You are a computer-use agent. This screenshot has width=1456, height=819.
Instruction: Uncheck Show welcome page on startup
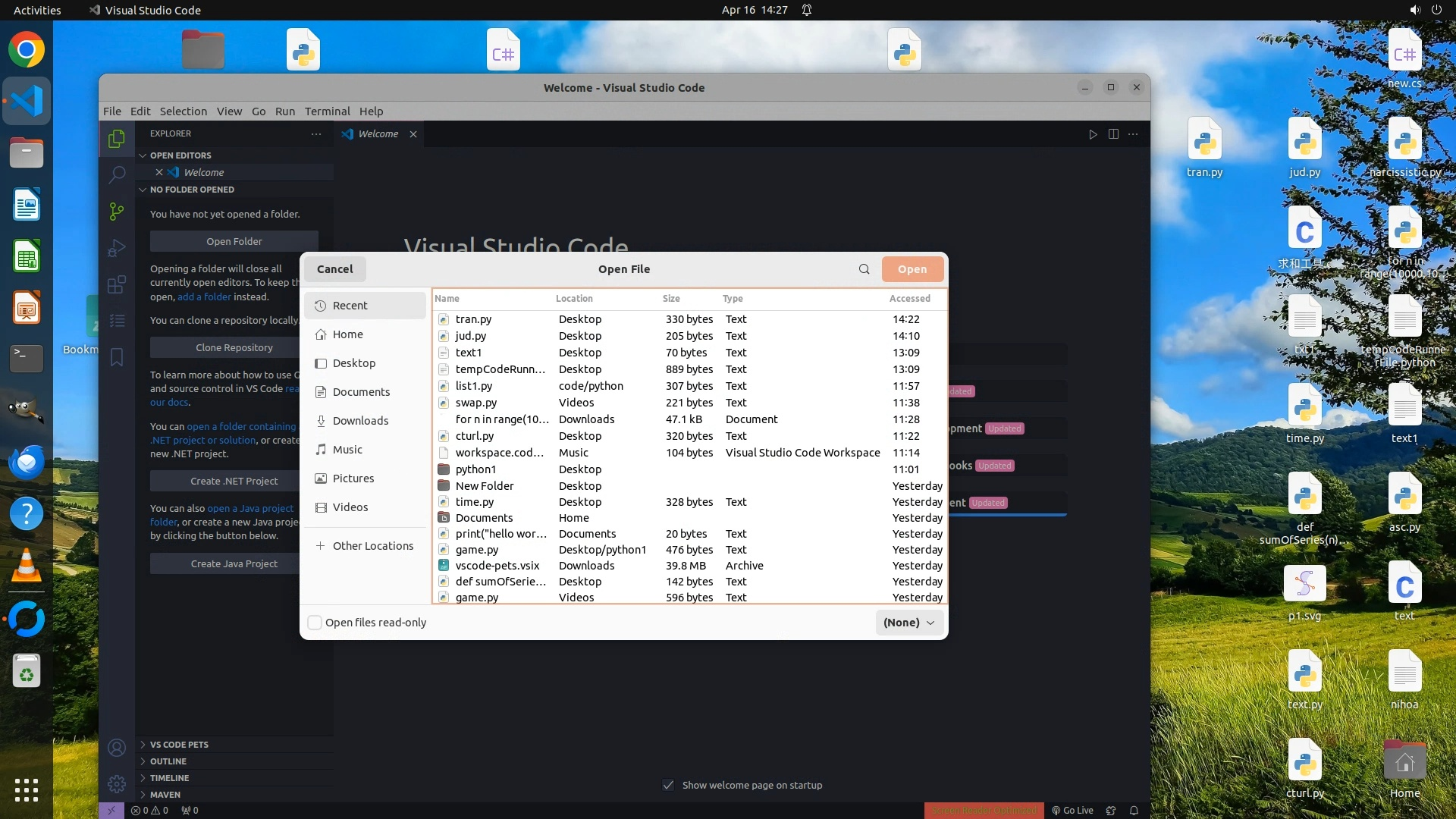(x=668, y=785)
